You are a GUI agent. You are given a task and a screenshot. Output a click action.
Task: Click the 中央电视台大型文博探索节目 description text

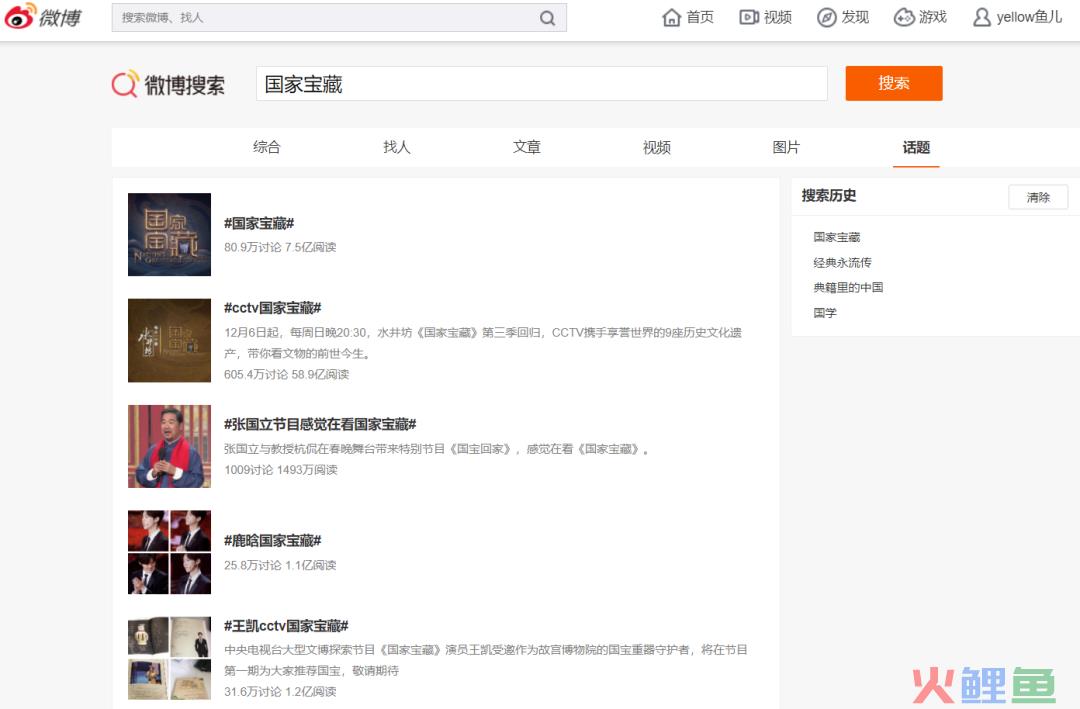(x=486, y=660)
